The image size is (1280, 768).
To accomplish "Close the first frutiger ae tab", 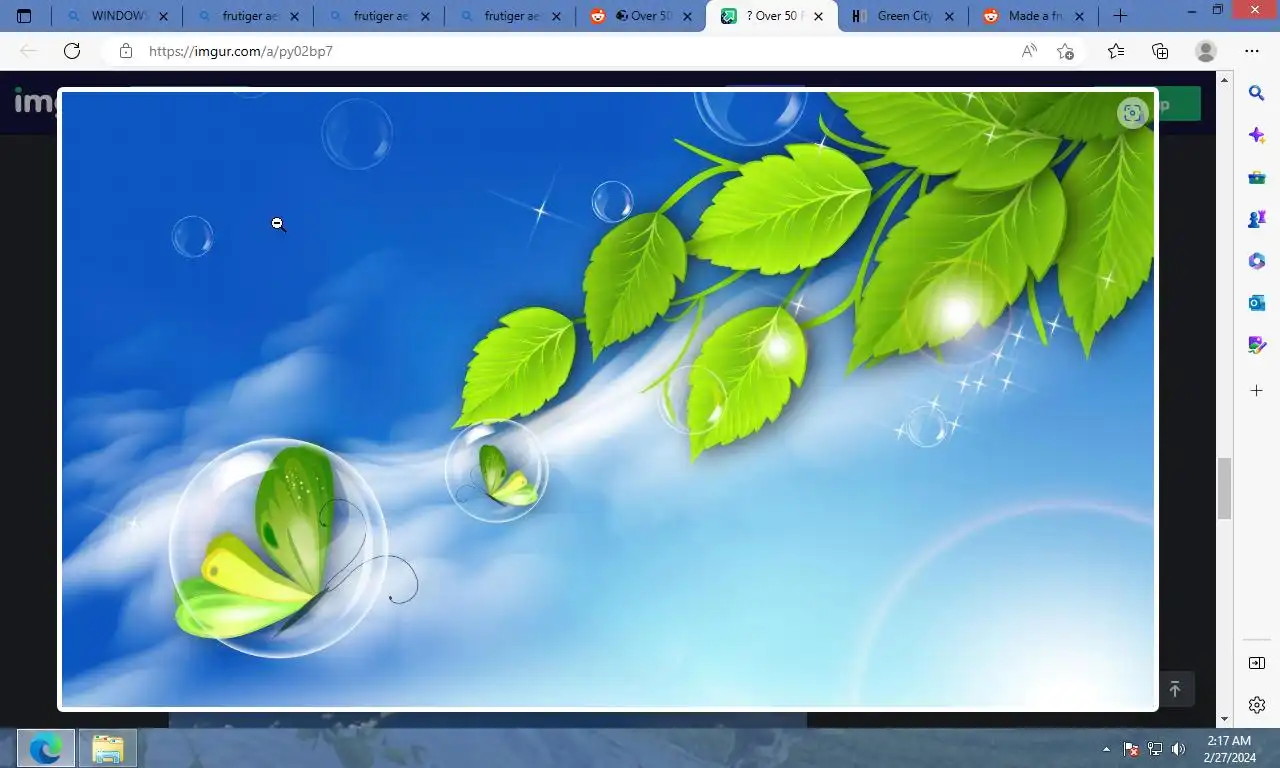I will [295, 16].
